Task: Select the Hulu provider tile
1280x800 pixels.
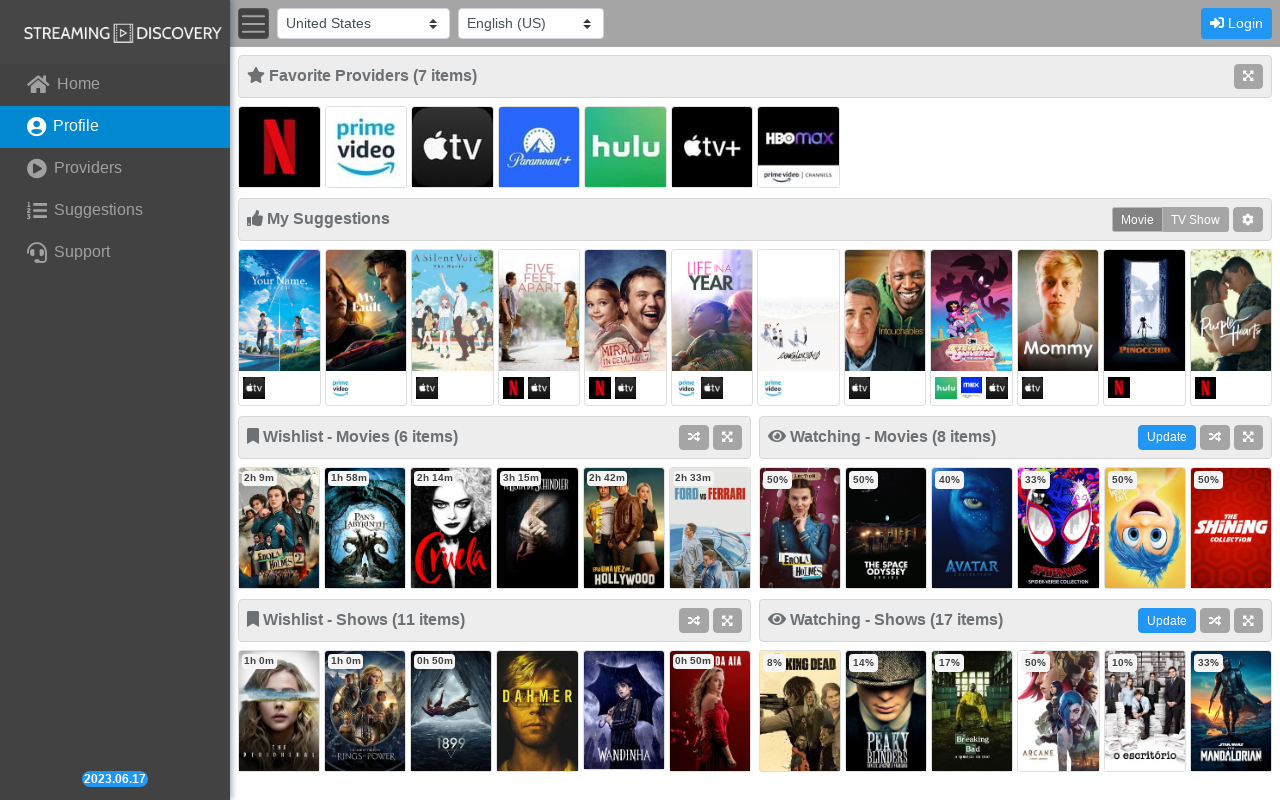Action: (x=625, y=147)
